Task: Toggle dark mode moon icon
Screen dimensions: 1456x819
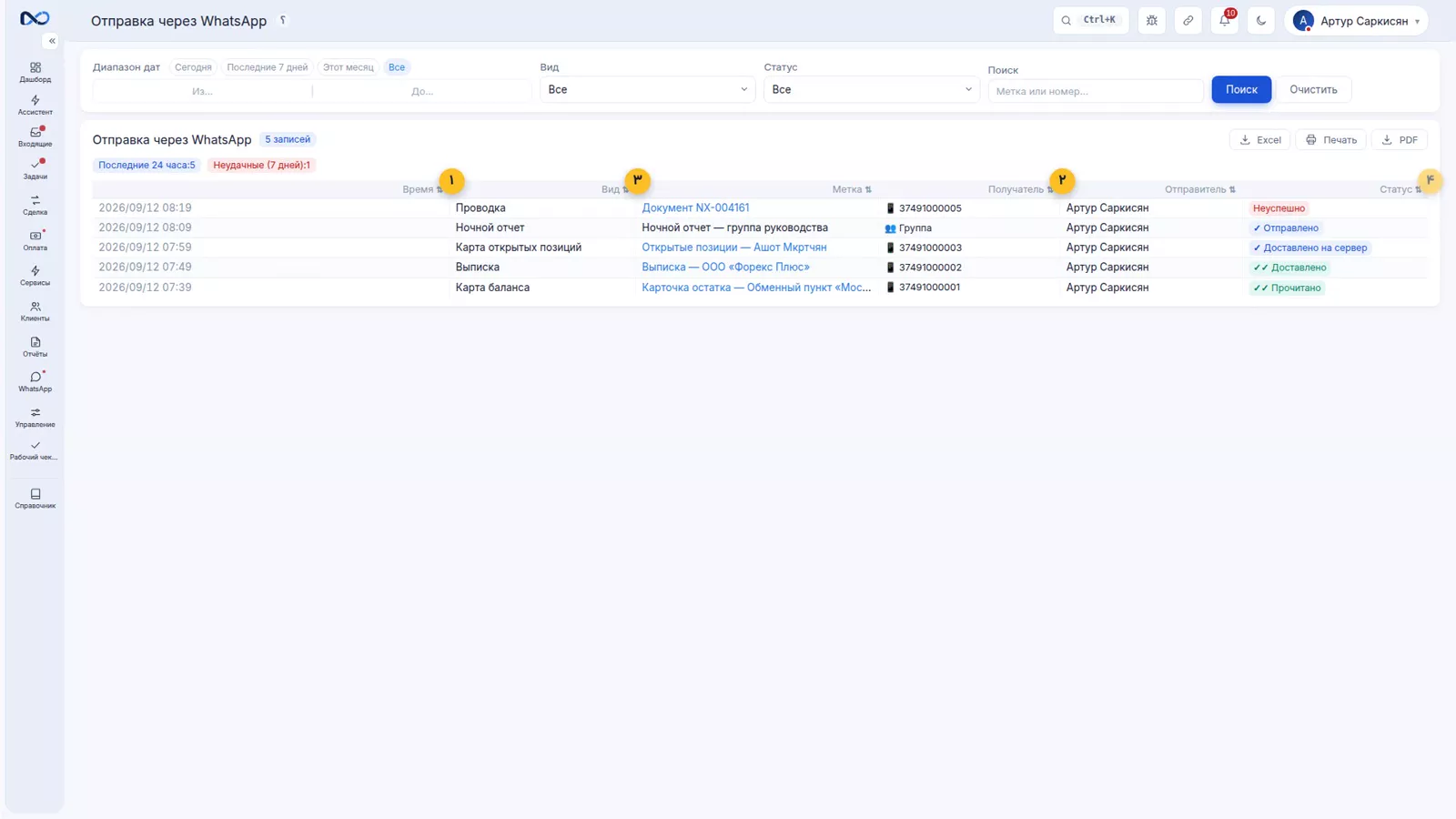Action: click(1261, 20)
